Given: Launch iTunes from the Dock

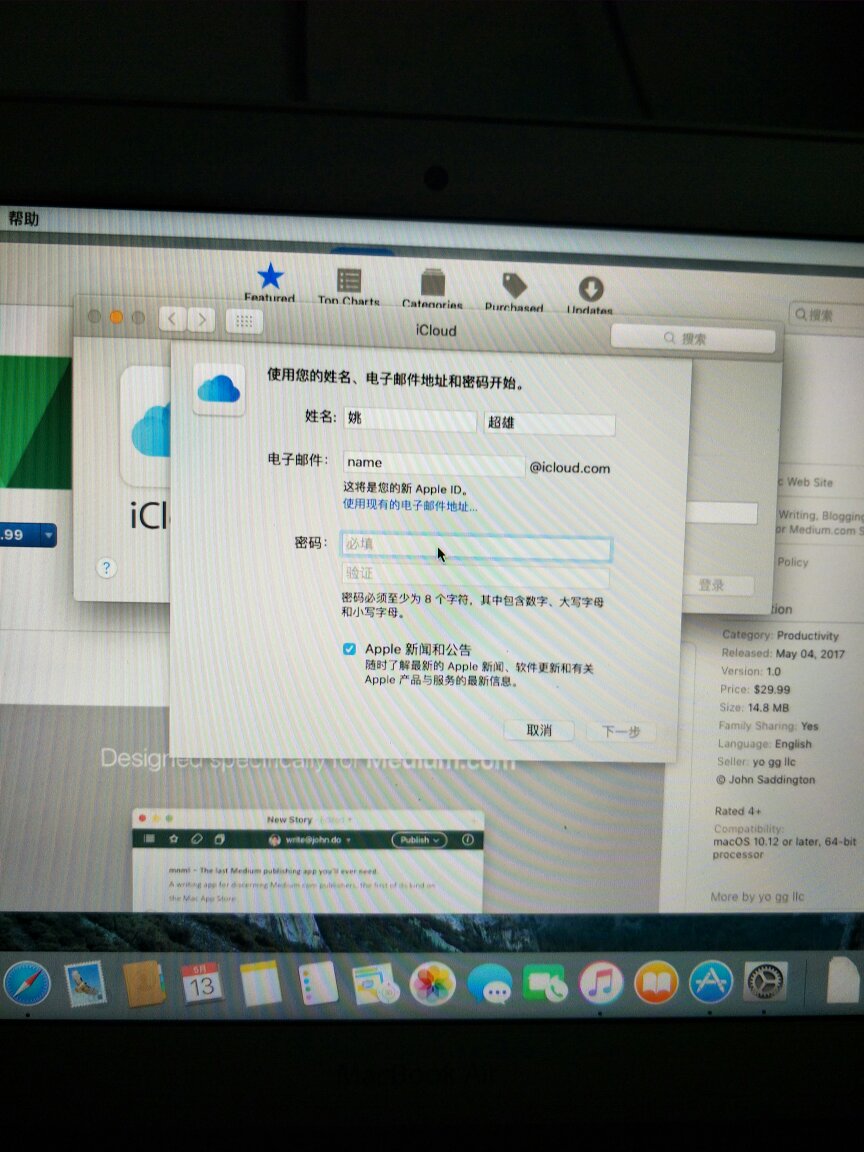Looking at the screenshot, I should (x=599, y=981).
